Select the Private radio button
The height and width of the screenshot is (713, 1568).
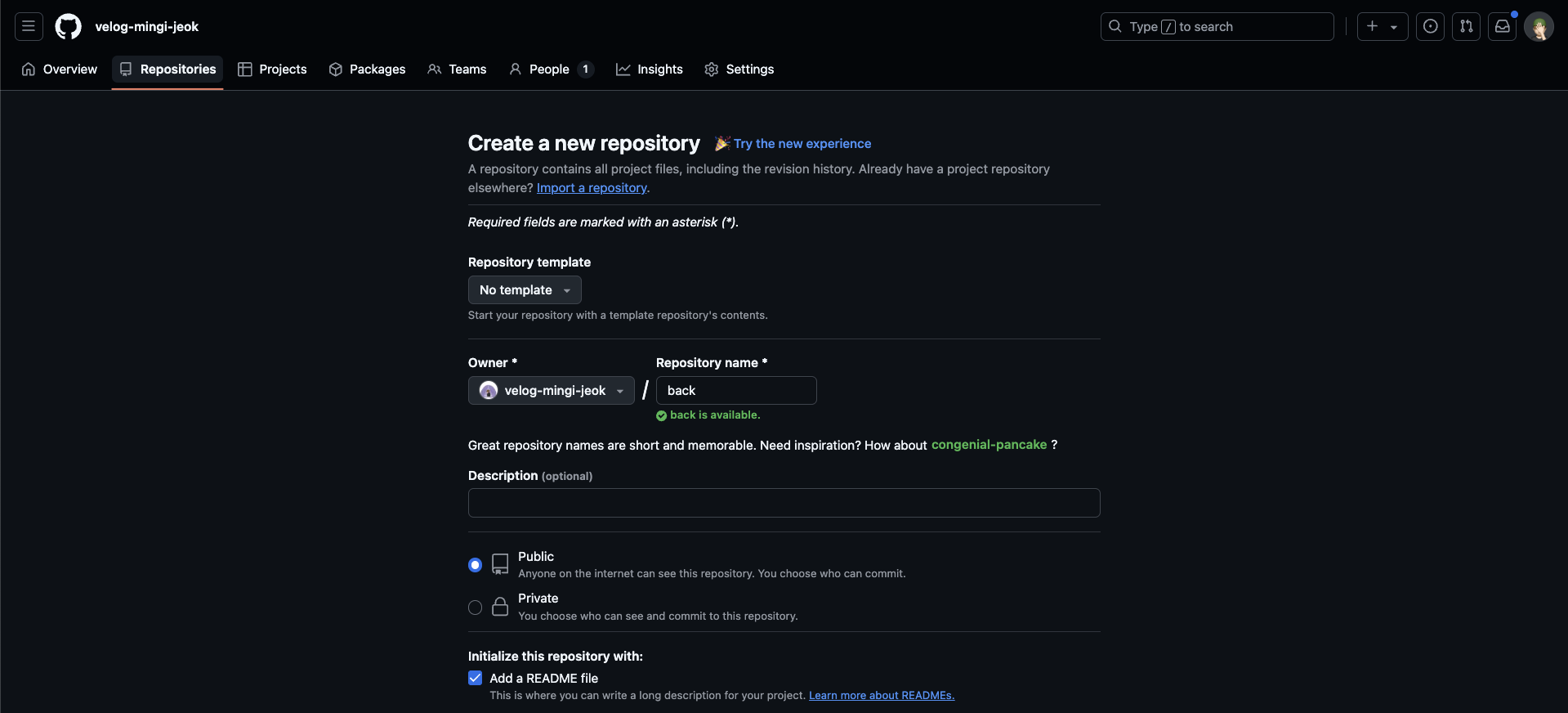pos(475,608)
